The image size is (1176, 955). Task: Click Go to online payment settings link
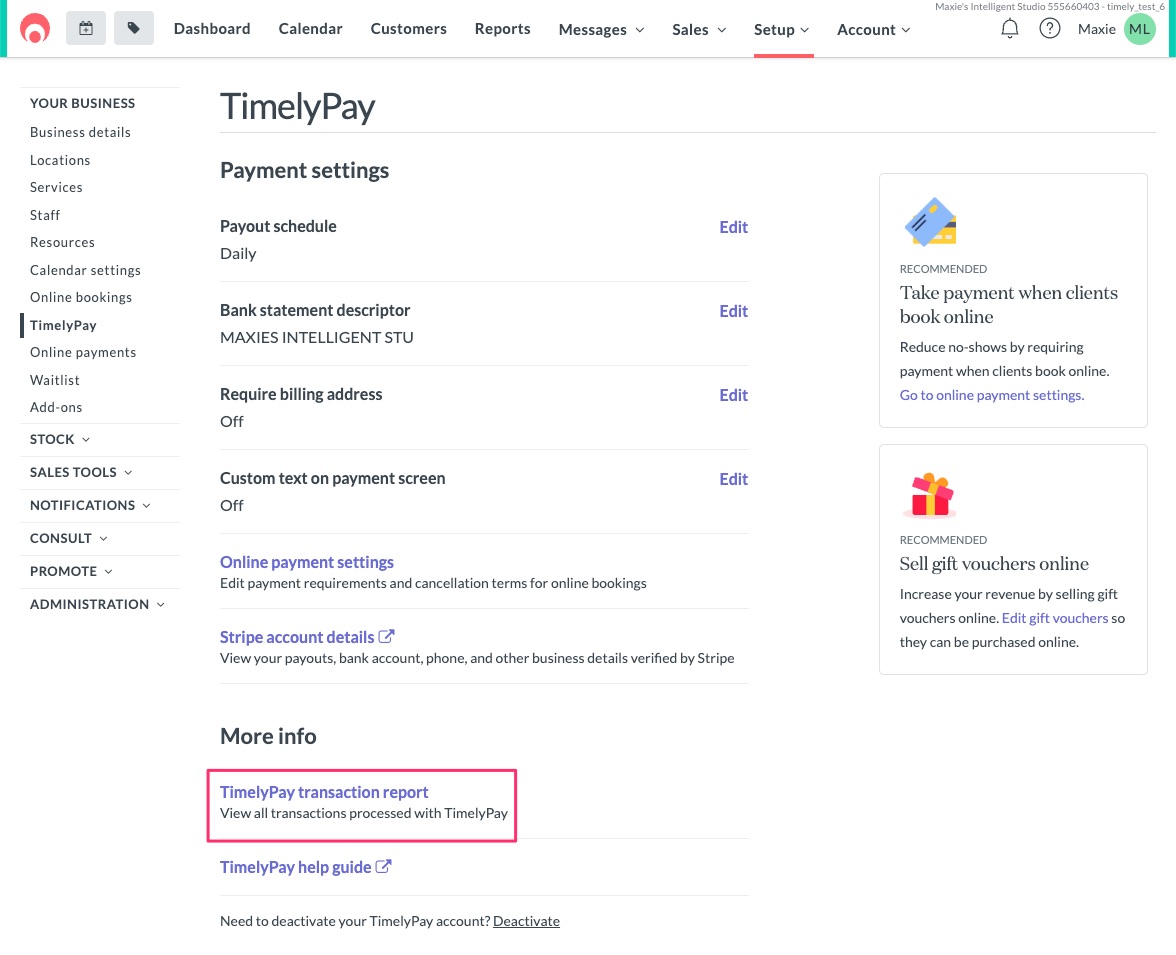992,395
